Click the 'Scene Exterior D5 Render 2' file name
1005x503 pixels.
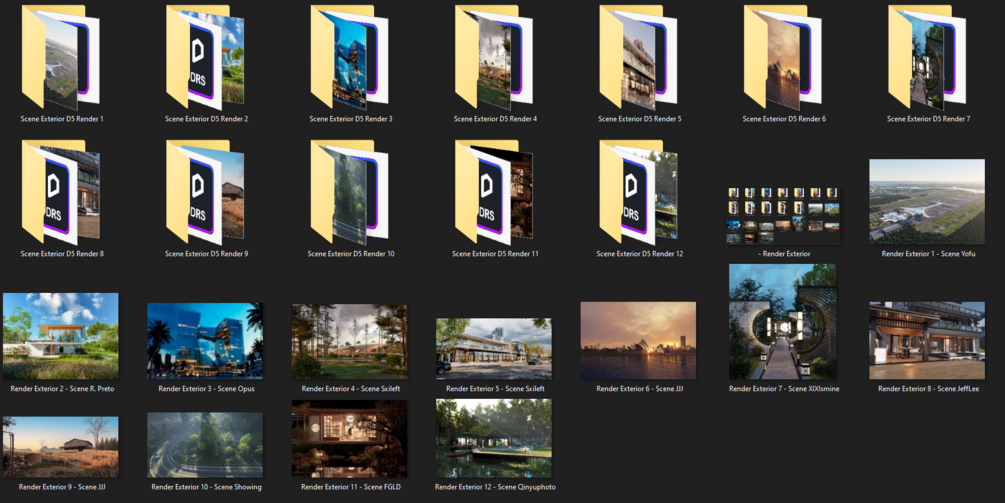click(x=206, y=119)
